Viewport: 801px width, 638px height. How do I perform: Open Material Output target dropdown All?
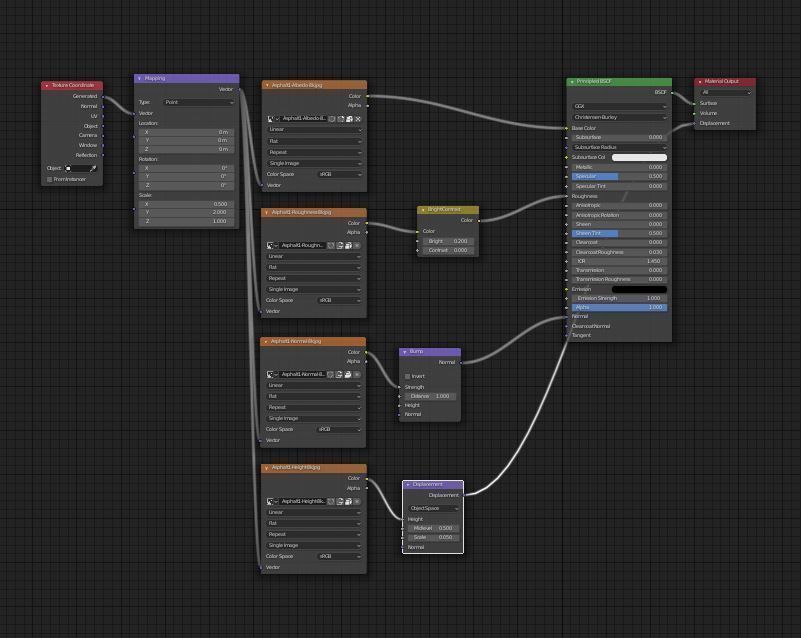point(725,92)
